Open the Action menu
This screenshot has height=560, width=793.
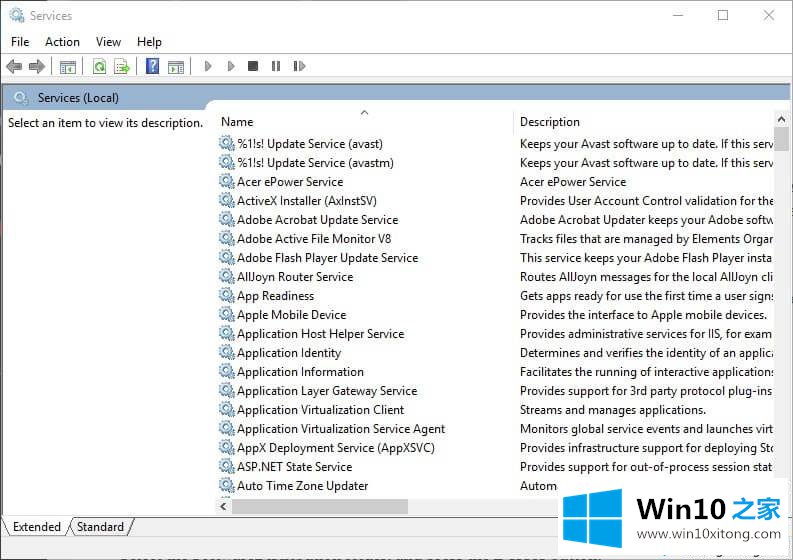(62, 42)
